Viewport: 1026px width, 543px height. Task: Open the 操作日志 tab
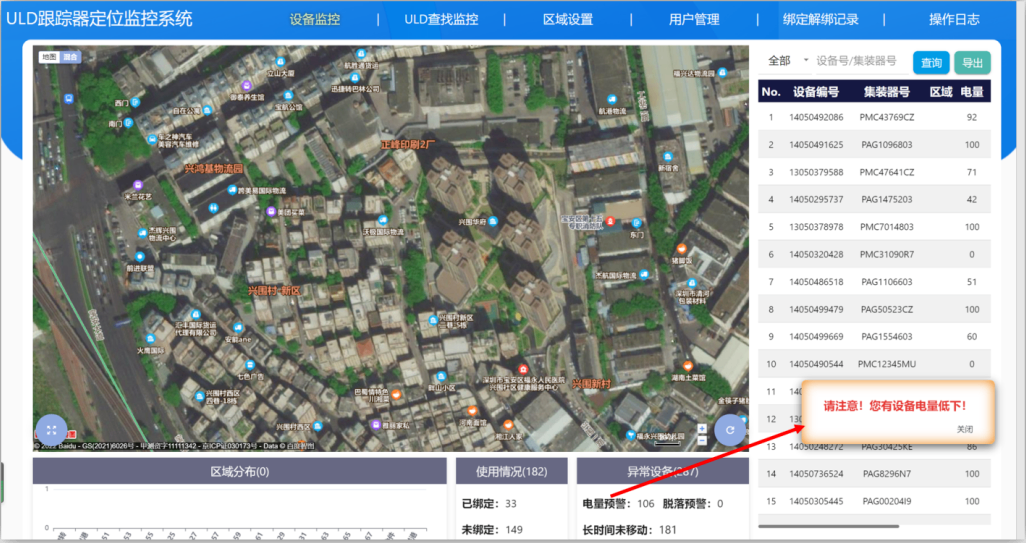954,20
